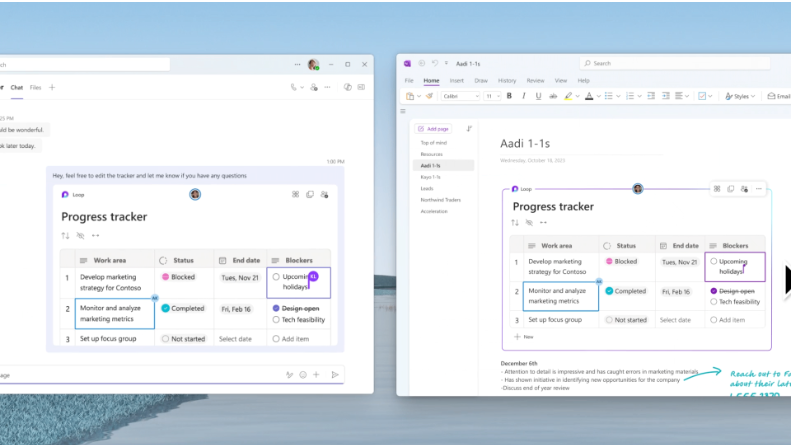This screenshot has width=791, height=445.
Task: Click the open panel icon in Teams header
Action: click(x=361, y=87)
